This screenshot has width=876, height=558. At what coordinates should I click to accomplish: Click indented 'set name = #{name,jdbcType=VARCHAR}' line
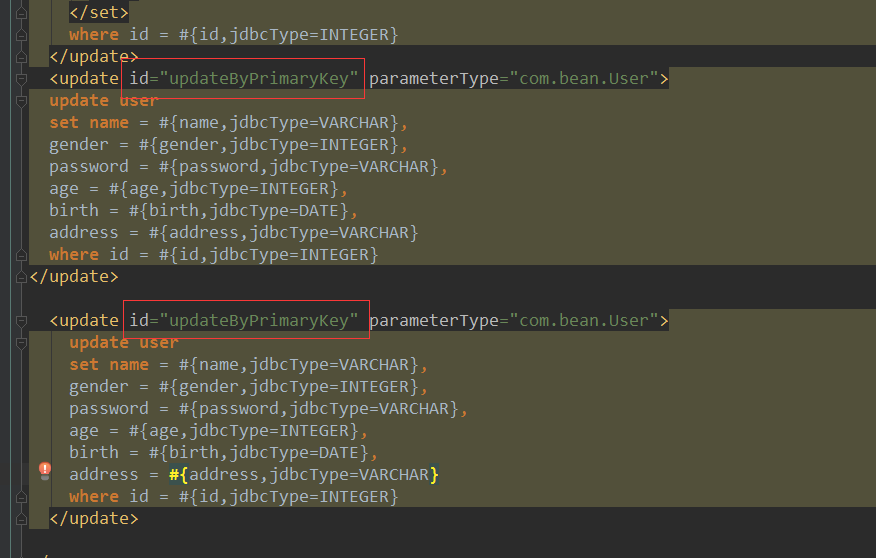249,365
